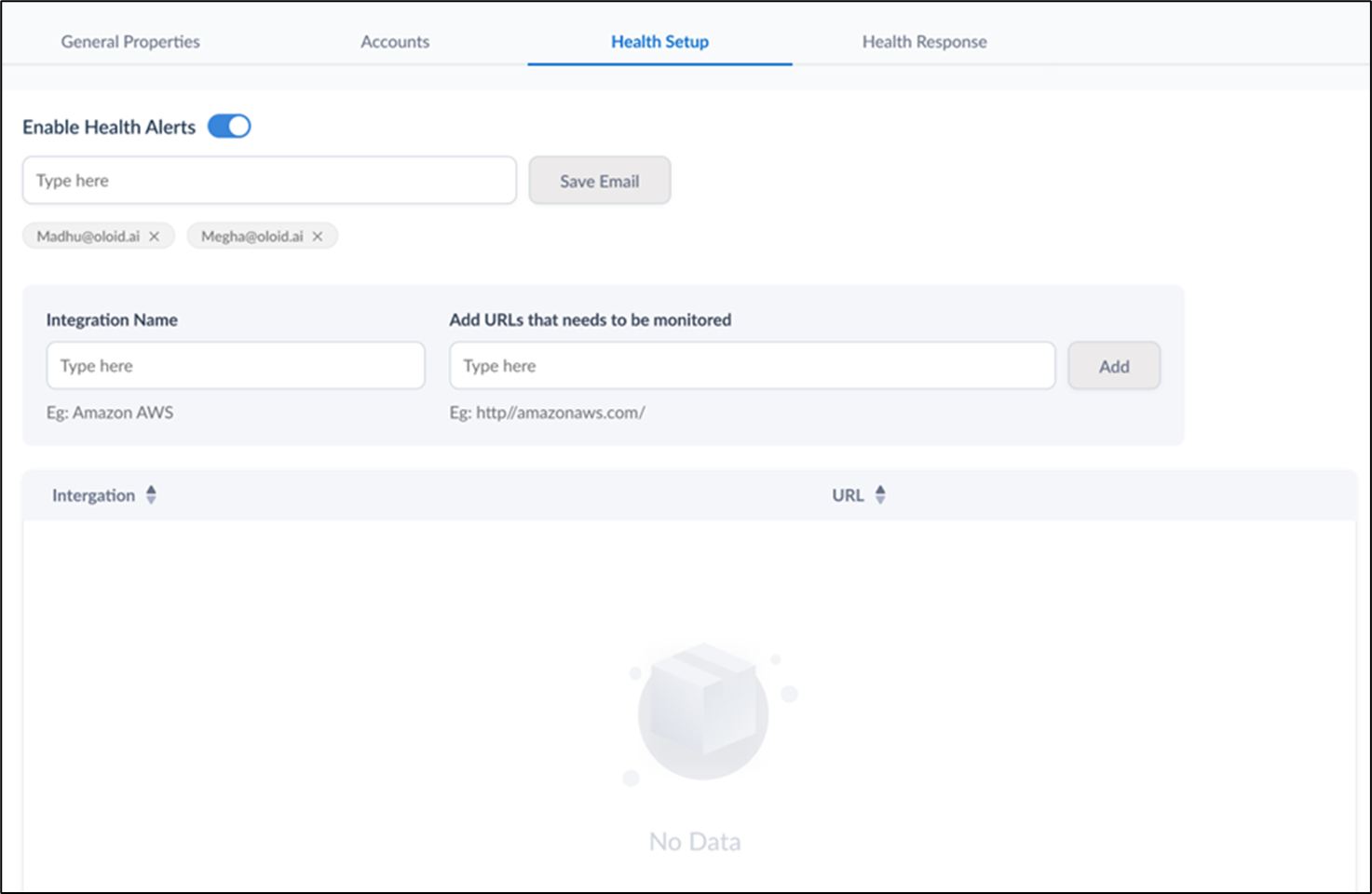Click the 'Enable Health Alerts' label

point(109,127)
